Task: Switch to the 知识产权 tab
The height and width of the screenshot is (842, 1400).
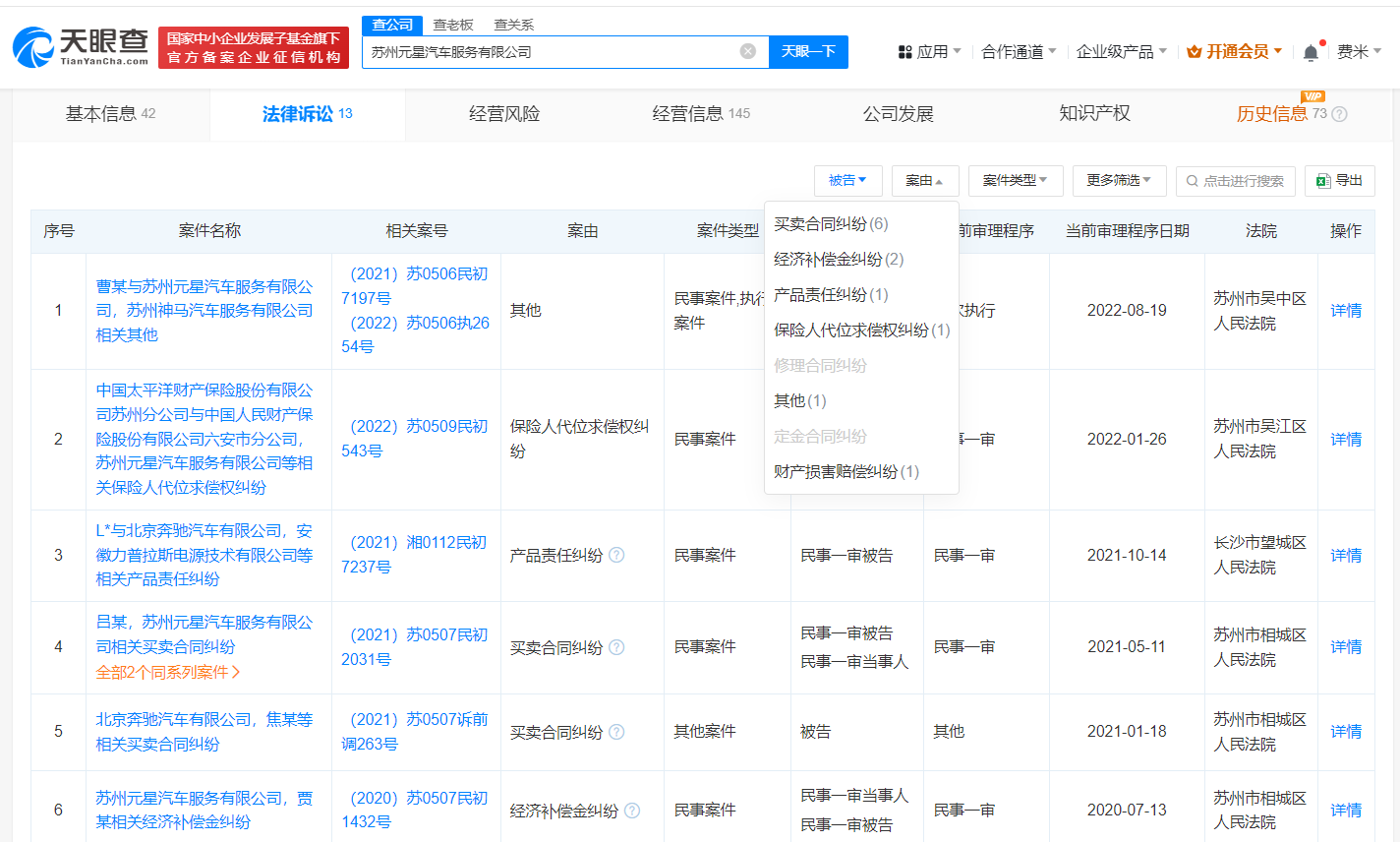Action: 1094,114
